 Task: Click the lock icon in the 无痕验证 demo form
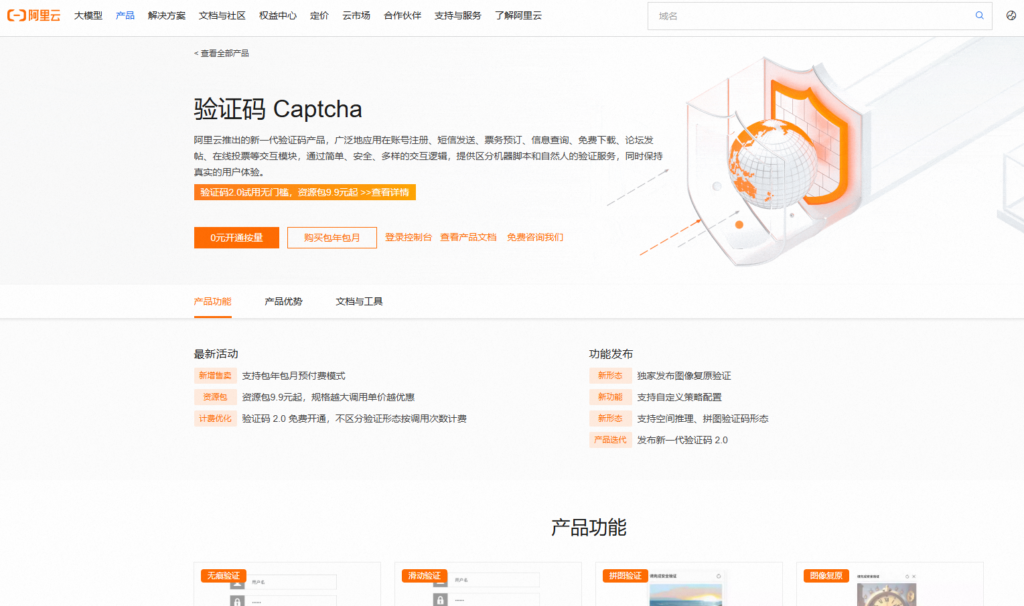tap(237, 600)
